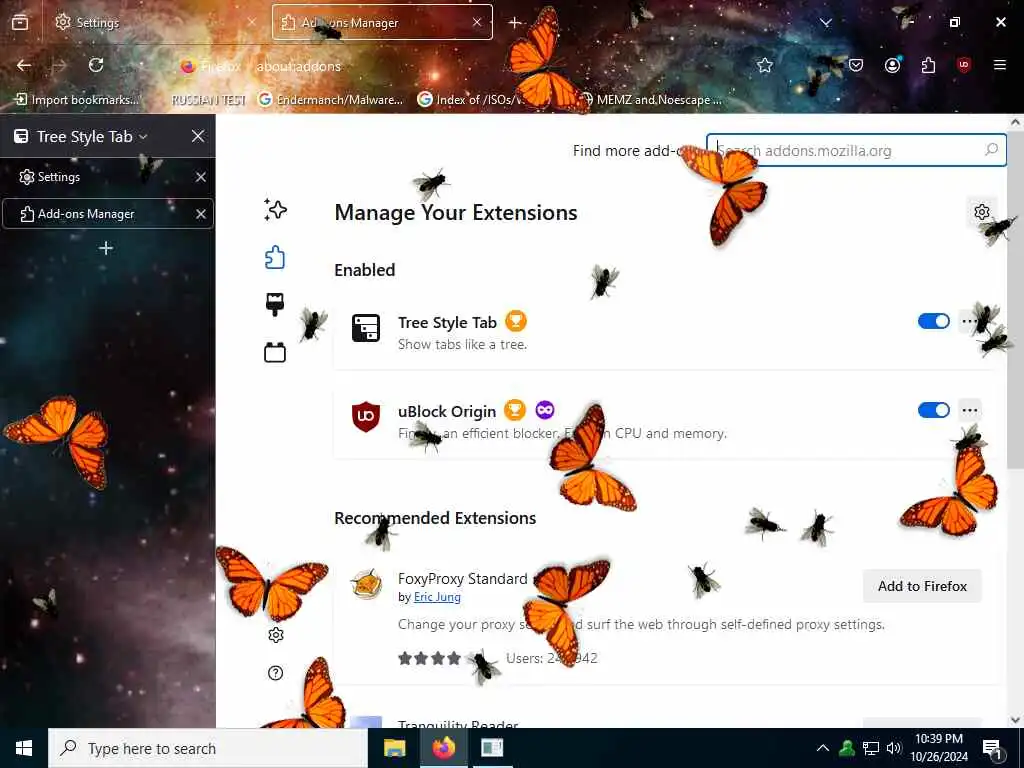Open the Plugins category icon
The width and height of the screenshot is (1024, 768).
pos(275,353)
